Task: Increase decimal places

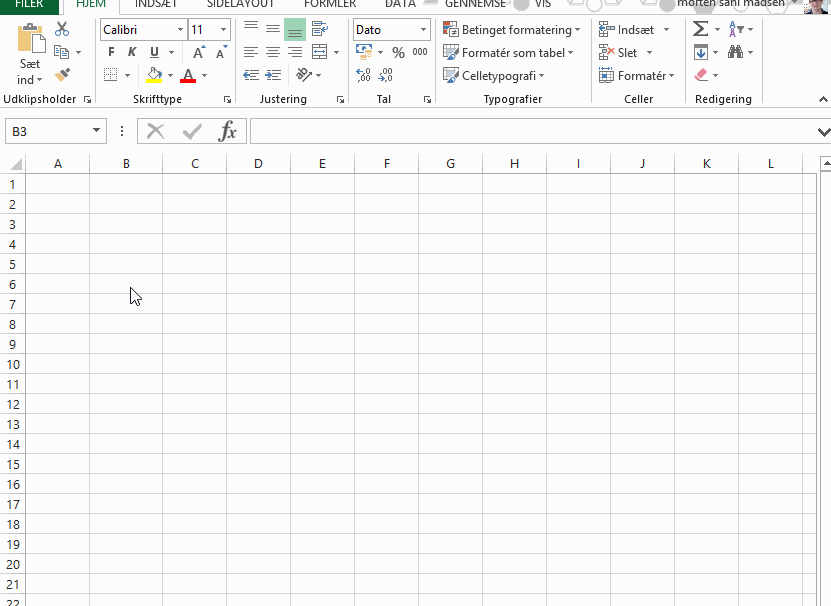Action: (363, 75)
